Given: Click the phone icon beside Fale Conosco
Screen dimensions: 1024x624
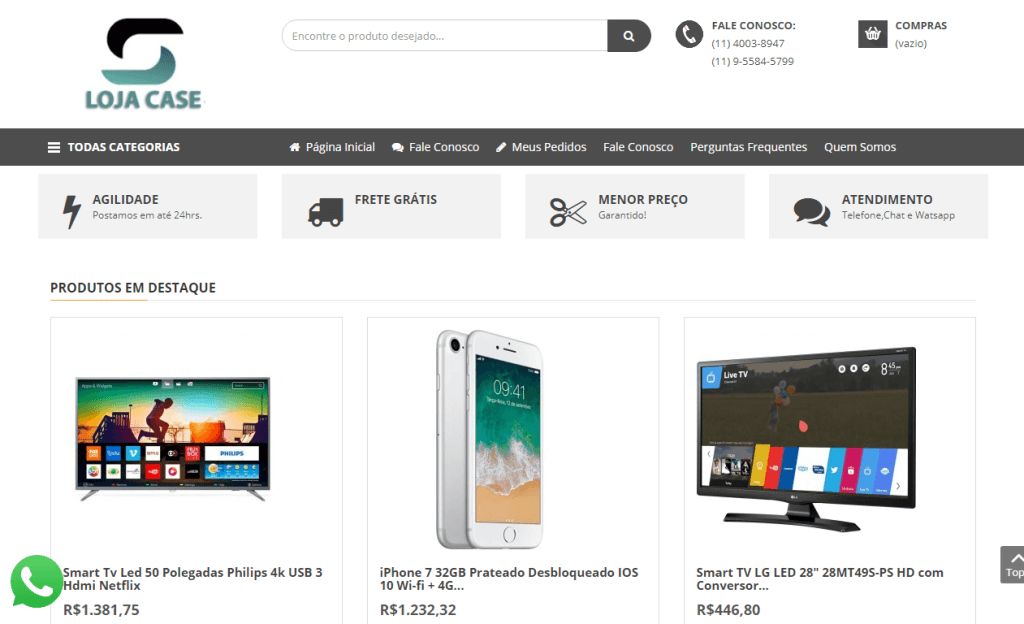Looking at the screenshot, I should click(x=689, y=34).
